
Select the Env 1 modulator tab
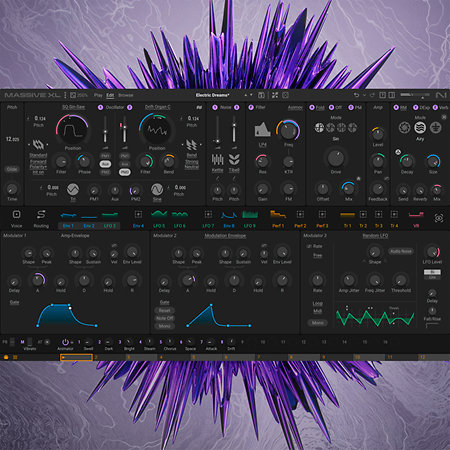click(x=68, y=226)
